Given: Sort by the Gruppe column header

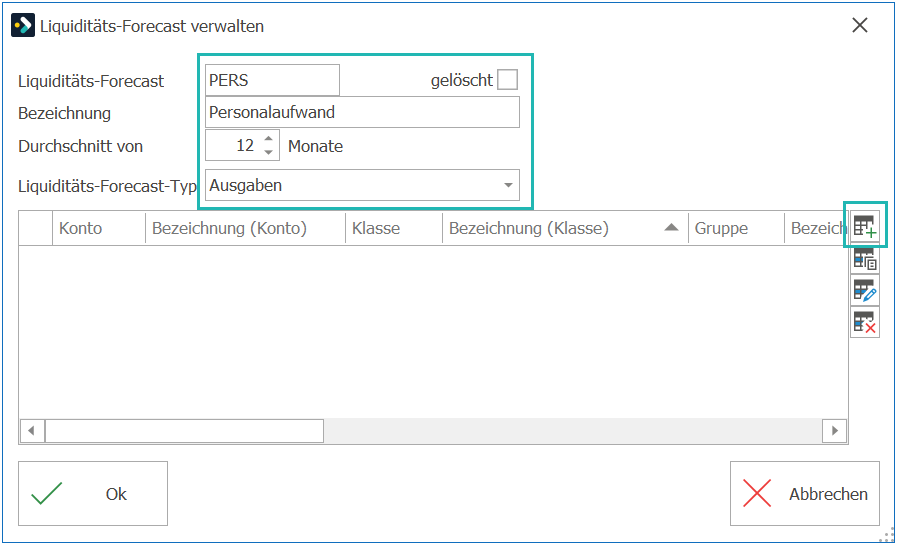Looking at the screenshot, I should pos(736,229).
